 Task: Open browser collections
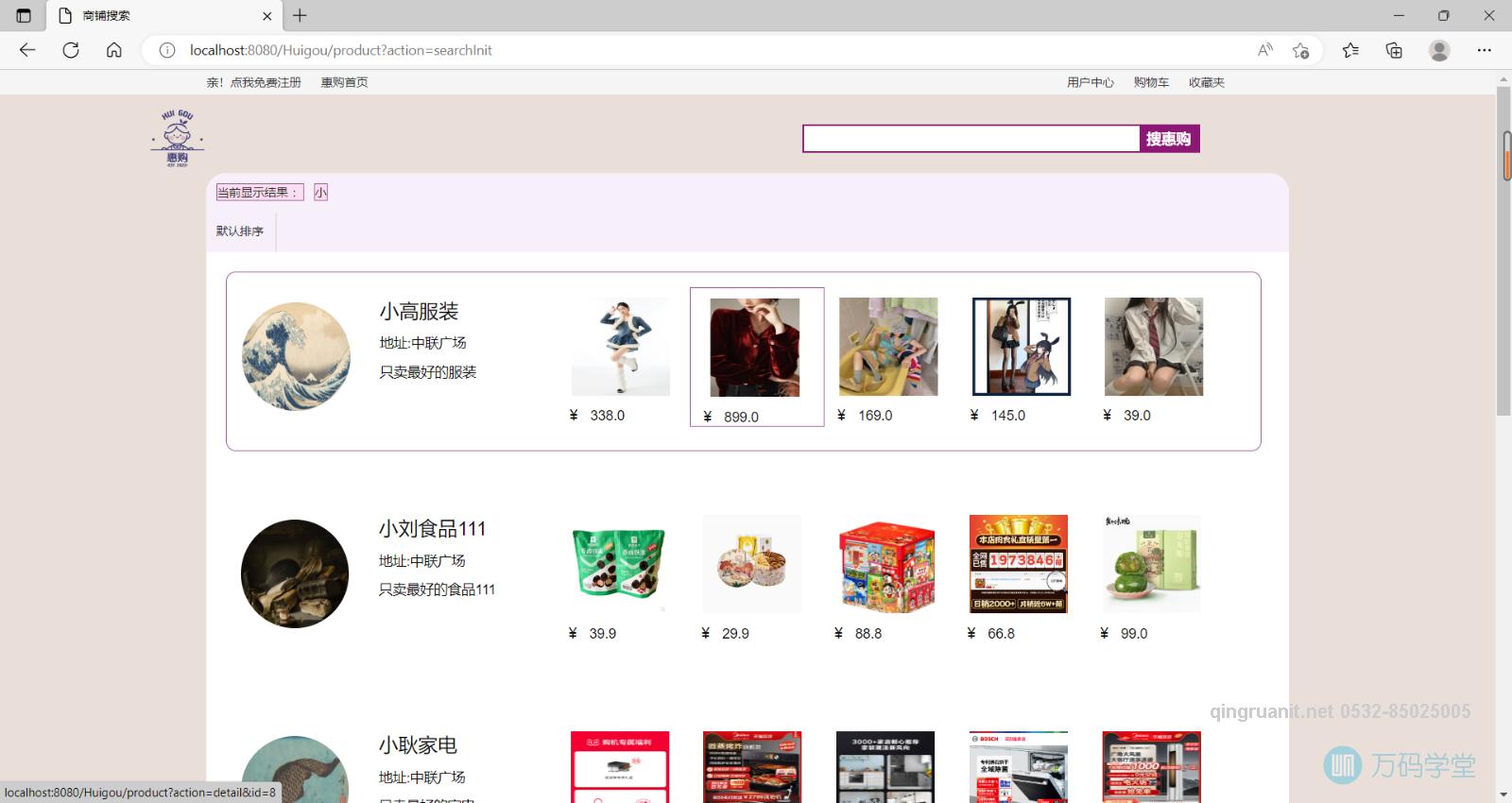(1394, 50)
